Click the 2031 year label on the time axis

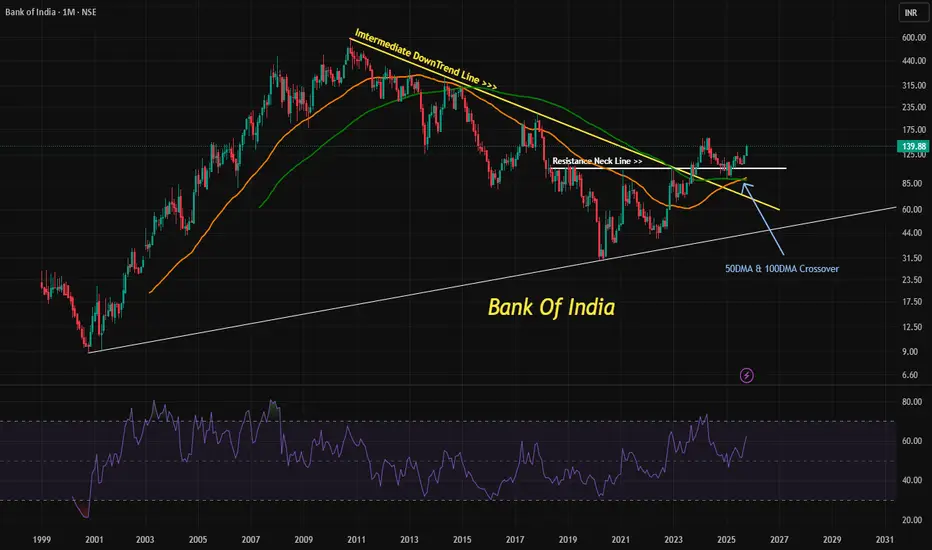click(x=884, y=540)
